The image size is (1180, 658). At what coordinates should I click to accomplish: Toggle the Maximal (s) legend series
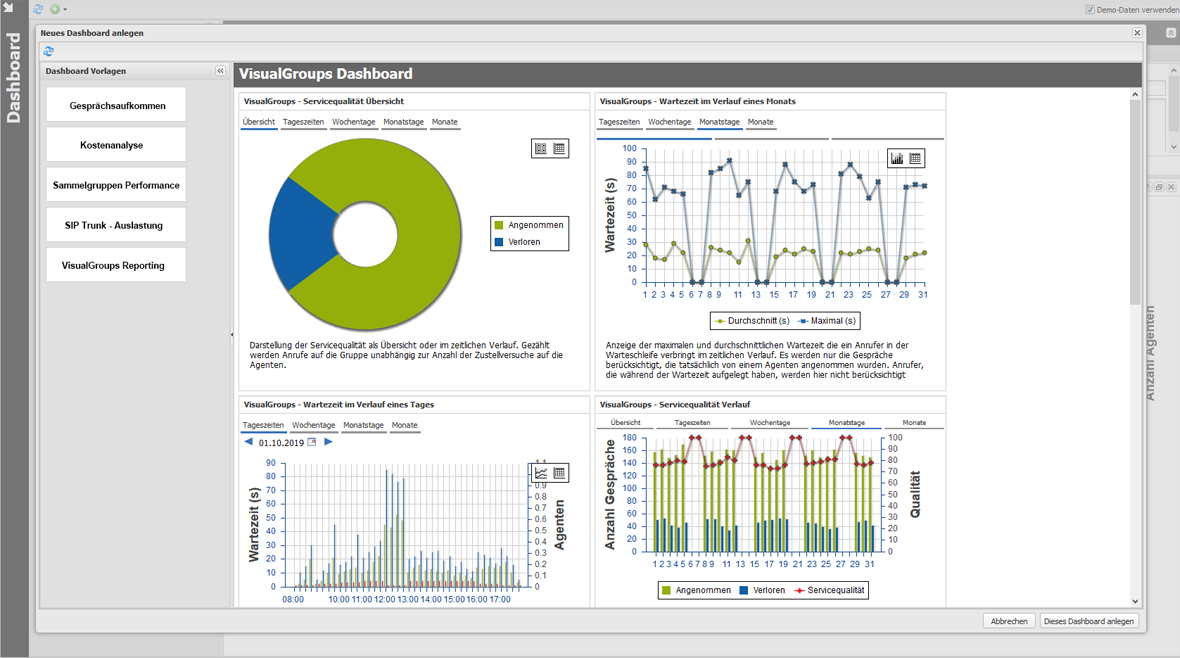coord(826,321)
